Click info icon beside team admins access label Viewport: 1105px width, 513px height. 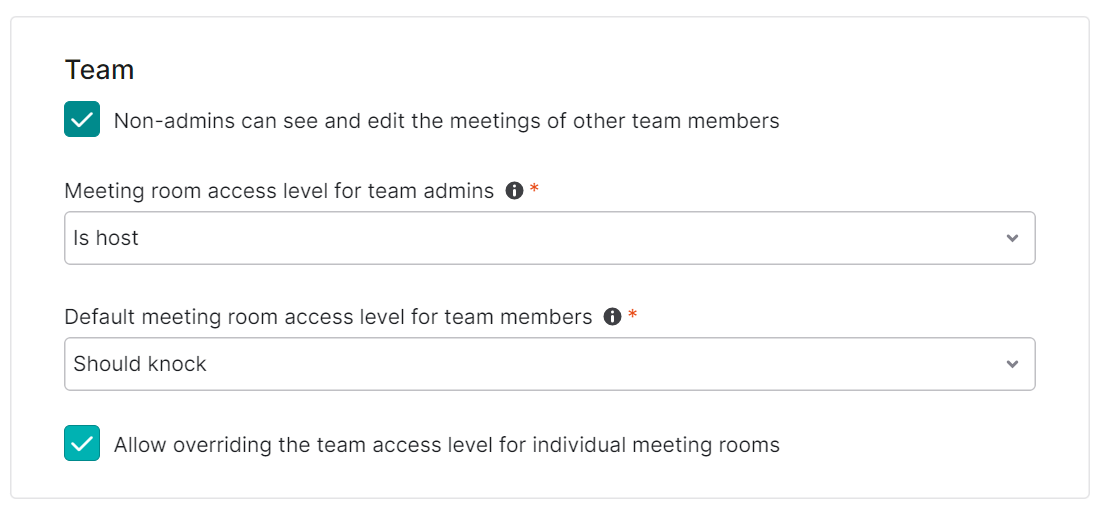[x=514, y=190]
